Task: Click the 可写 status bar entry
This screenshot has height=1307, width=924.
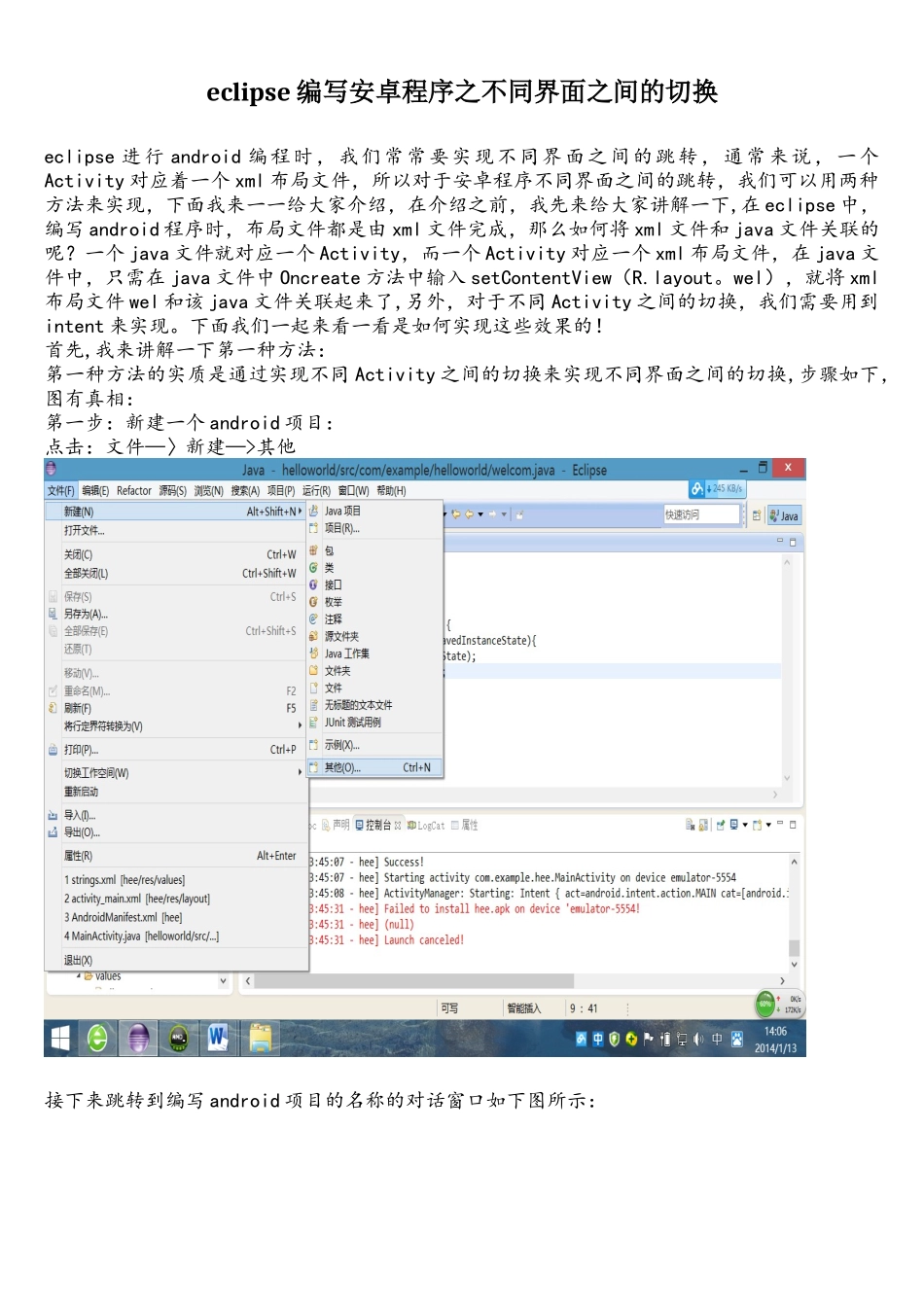Action: click(x=449, y=1008)
